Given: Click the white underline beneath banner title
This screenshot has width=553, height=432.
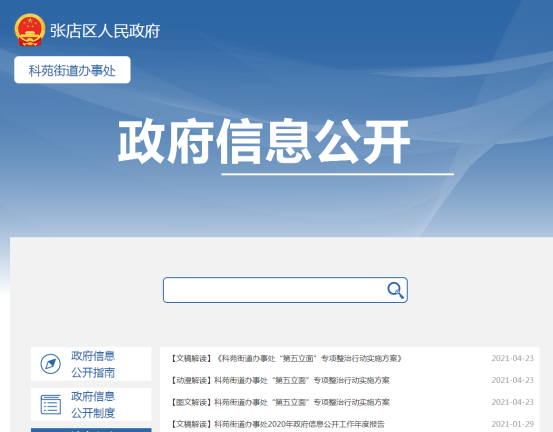Looking at the screenshot, I should [338, 174].
